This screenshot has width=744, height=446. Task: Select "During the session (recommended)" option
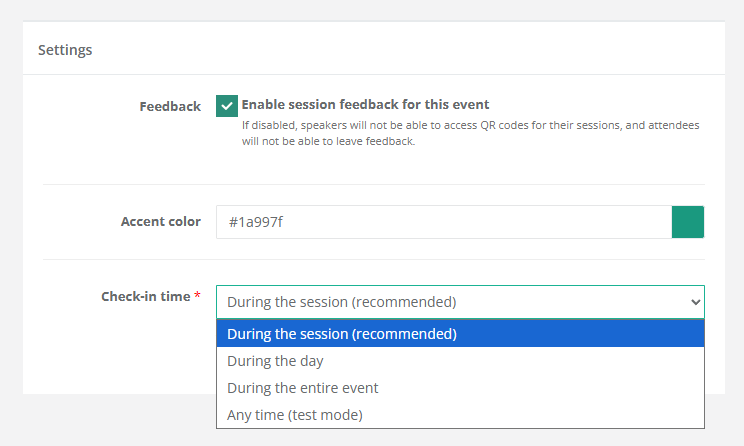pyautogui.click(x=341, y=334)
